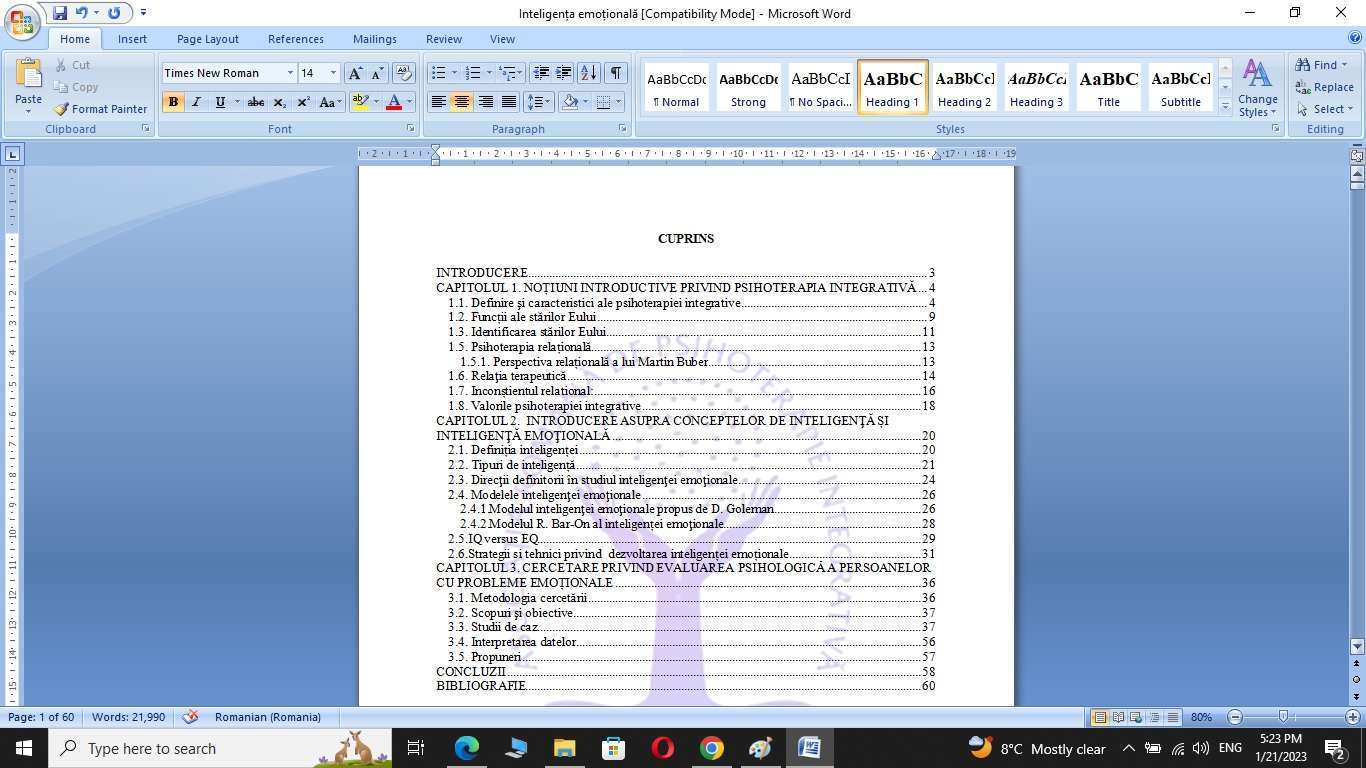Open the font size dropdown

pyautogui.click(x=333, y=73)
